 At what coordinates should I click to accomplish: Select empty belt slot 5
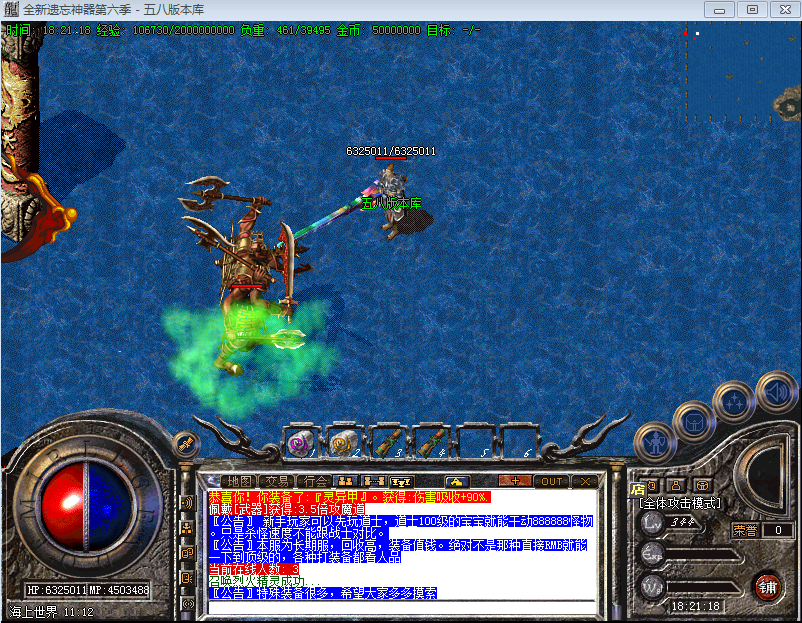474,442
